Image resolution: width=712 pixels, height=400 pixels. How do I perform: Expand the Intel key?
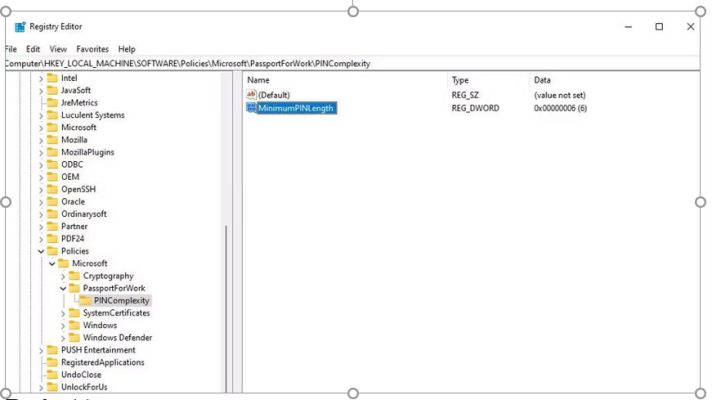click(x=41, y=79)
